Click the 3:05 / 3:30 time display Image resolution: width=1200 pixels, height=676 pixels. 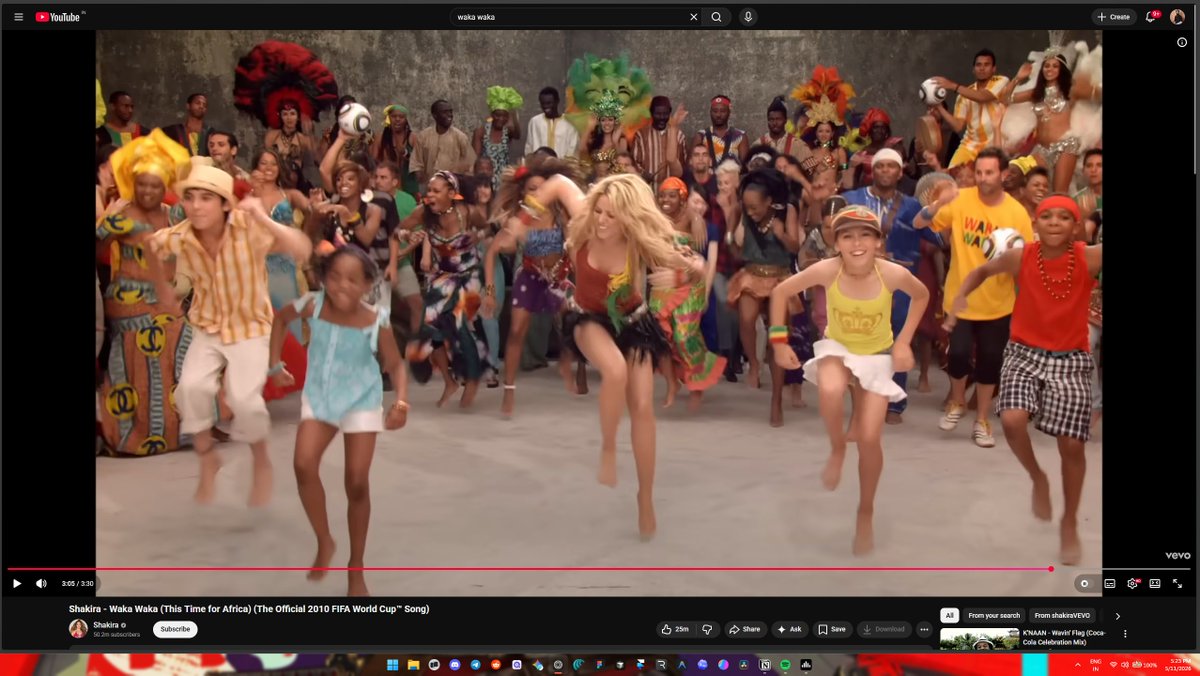(77, 583)
